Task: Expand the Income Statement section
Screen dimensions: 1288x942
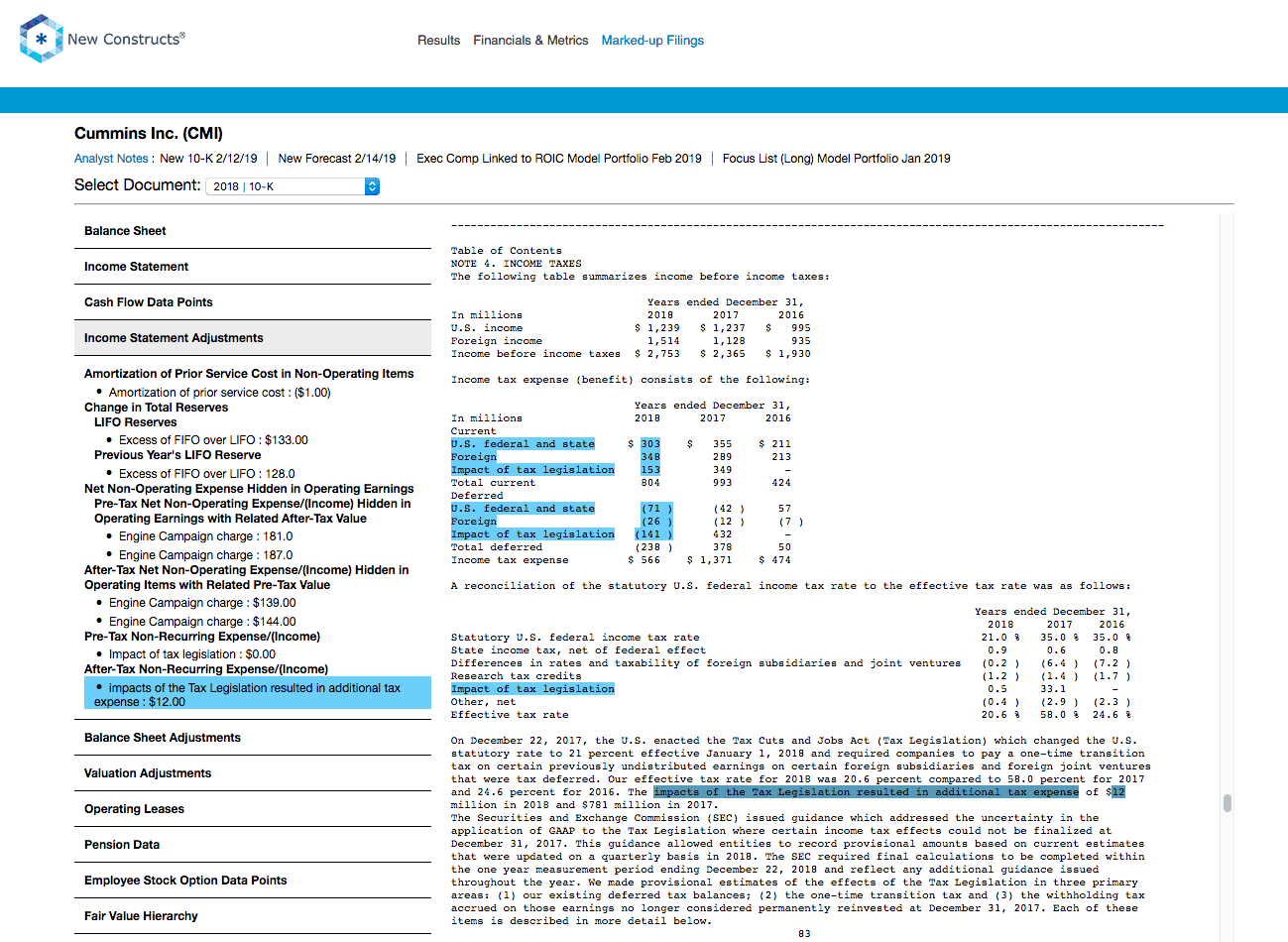Action: click(x=253, y=267)
